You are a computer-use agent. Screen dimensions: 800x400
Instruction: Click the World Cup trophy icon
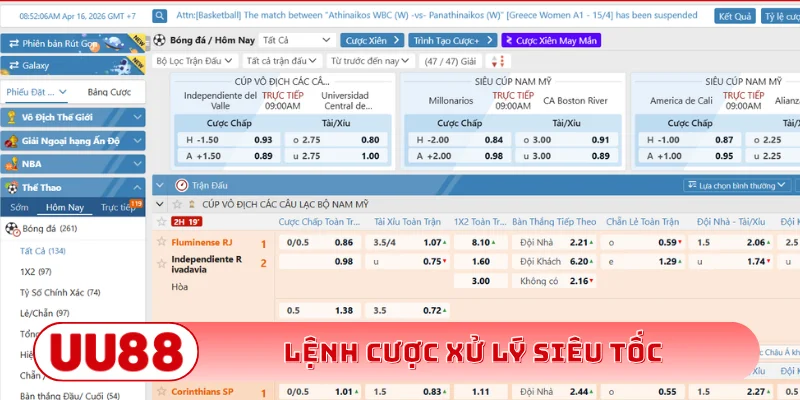click(x=11, y=117)
